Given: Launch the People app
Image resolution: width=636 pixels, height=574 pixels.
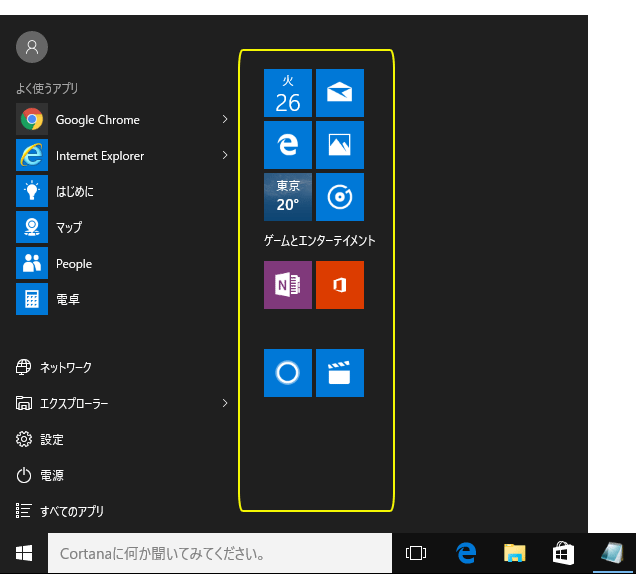Looking at the screenshot, I should pos(122,263).
